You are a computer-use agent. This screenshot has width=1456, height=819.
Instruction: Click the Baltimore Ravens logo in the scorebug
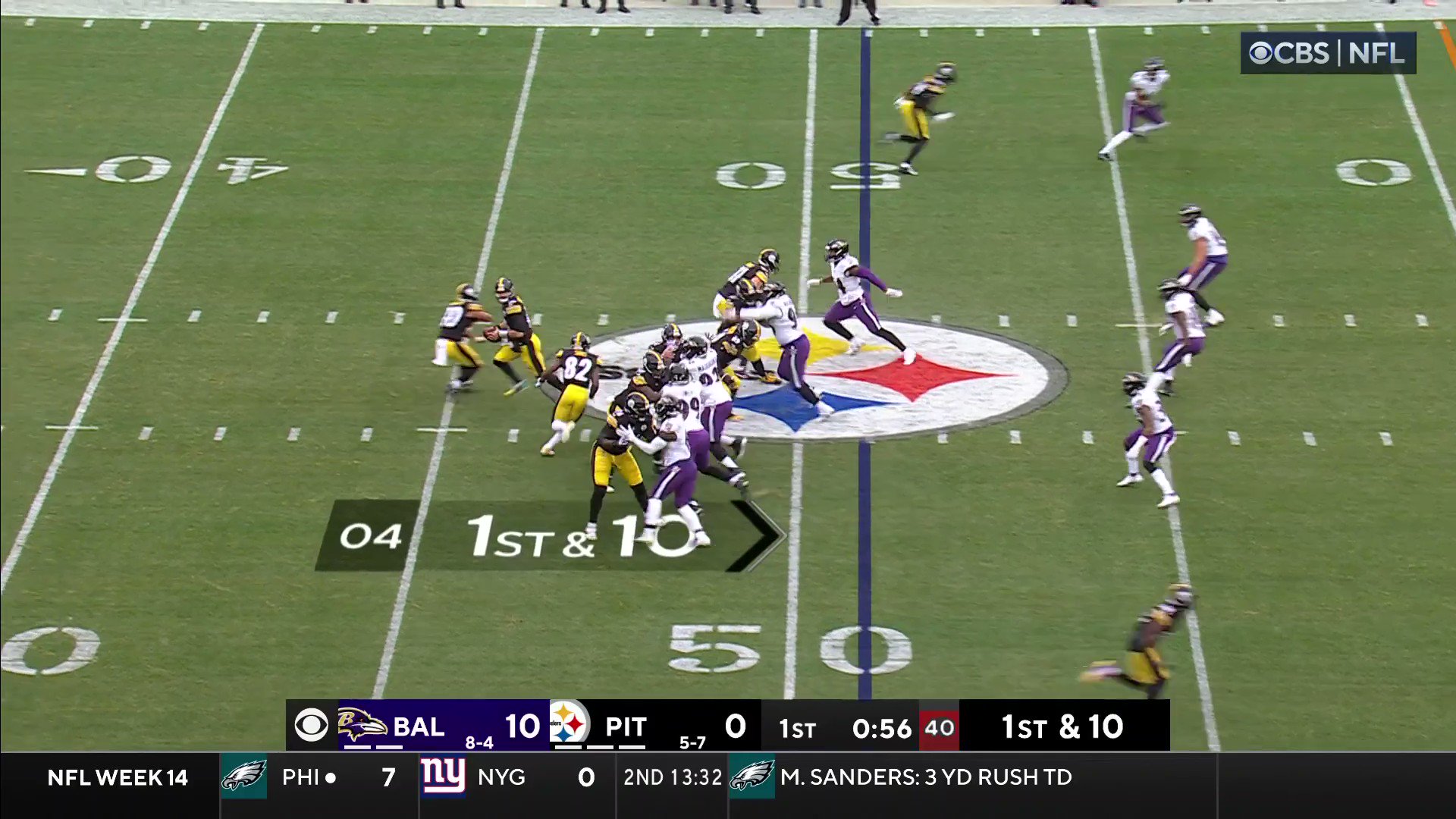coord(362,724)
